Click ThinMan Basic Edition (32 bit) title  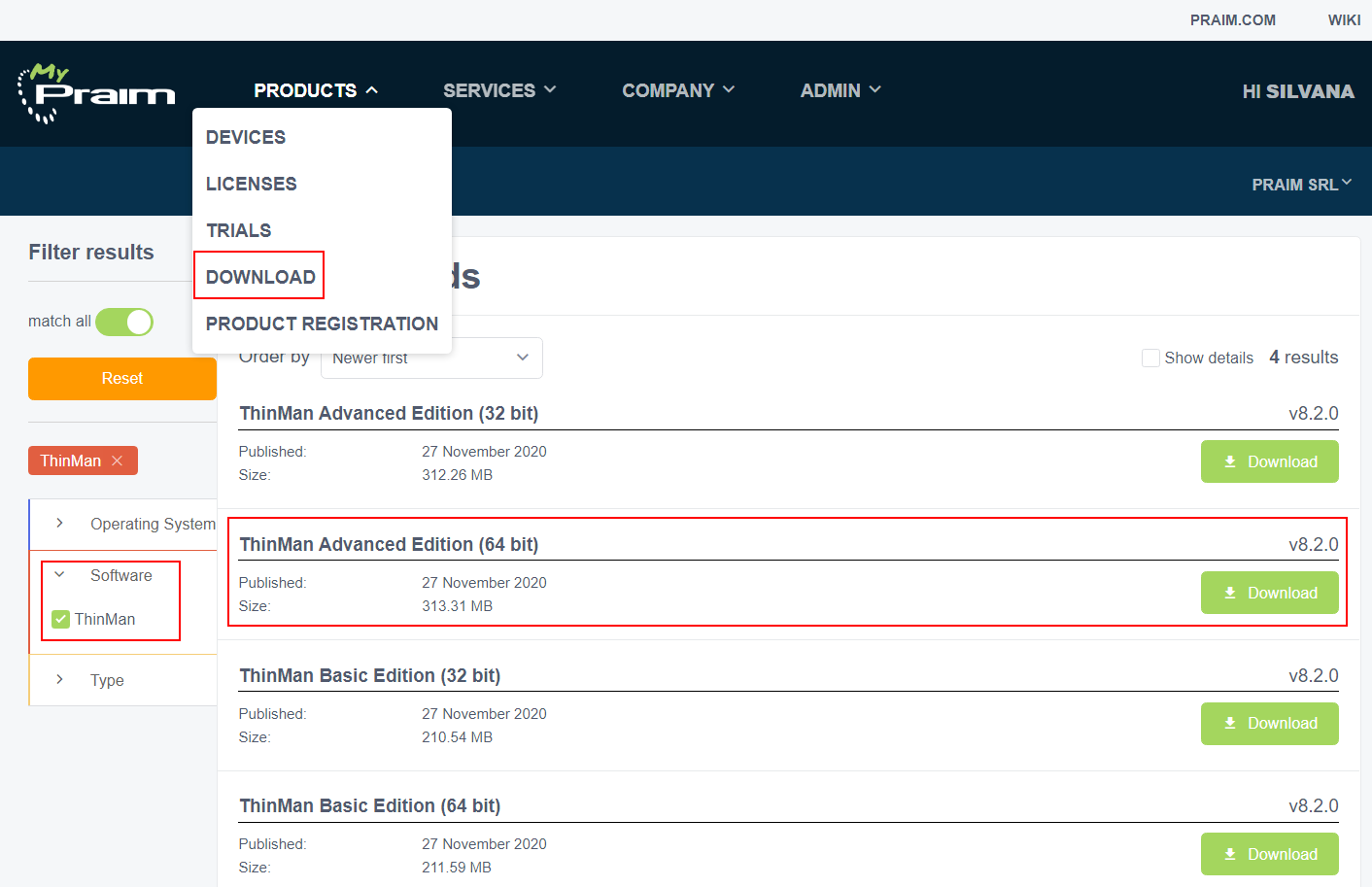[370, 675]
